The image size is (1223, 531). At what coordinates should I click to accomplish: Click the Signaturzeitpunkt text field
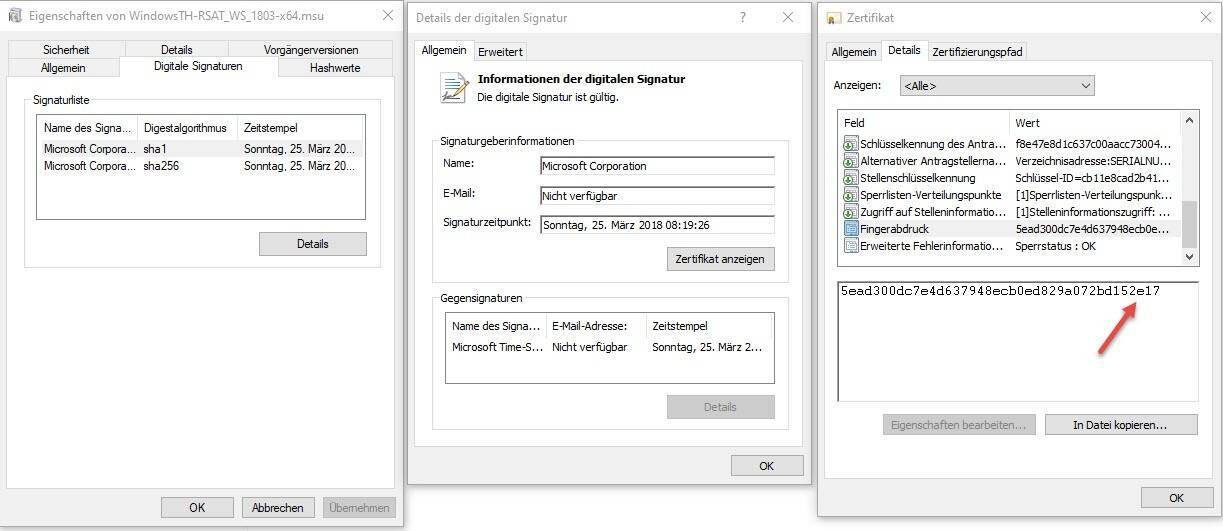(x=657, y=225)
